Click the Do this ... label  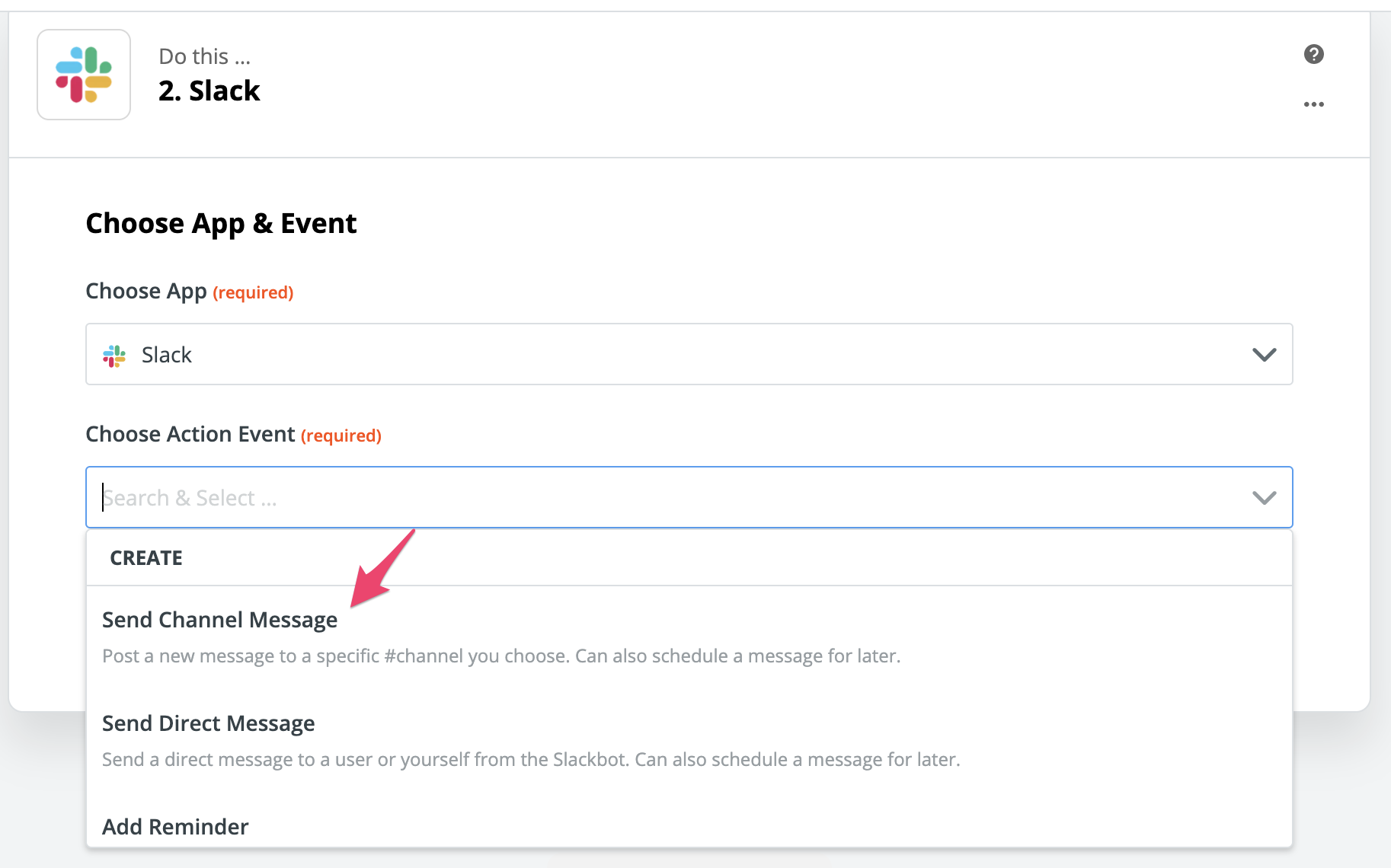coord(204,56)
